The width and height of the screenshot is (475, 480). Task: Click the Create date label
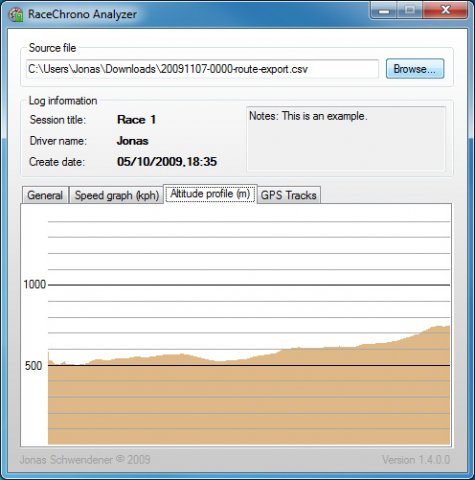(x=57, y=162)
